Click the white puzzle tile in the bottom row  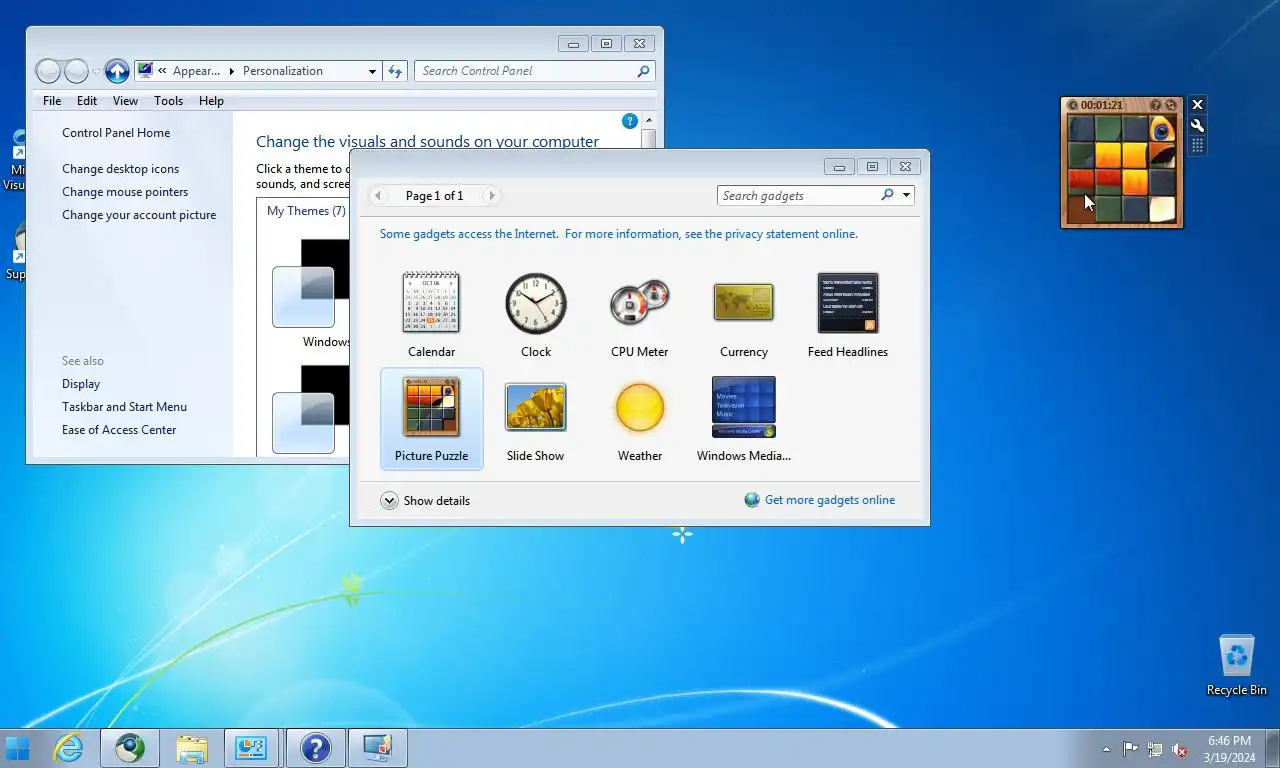tap(1161, 209)
